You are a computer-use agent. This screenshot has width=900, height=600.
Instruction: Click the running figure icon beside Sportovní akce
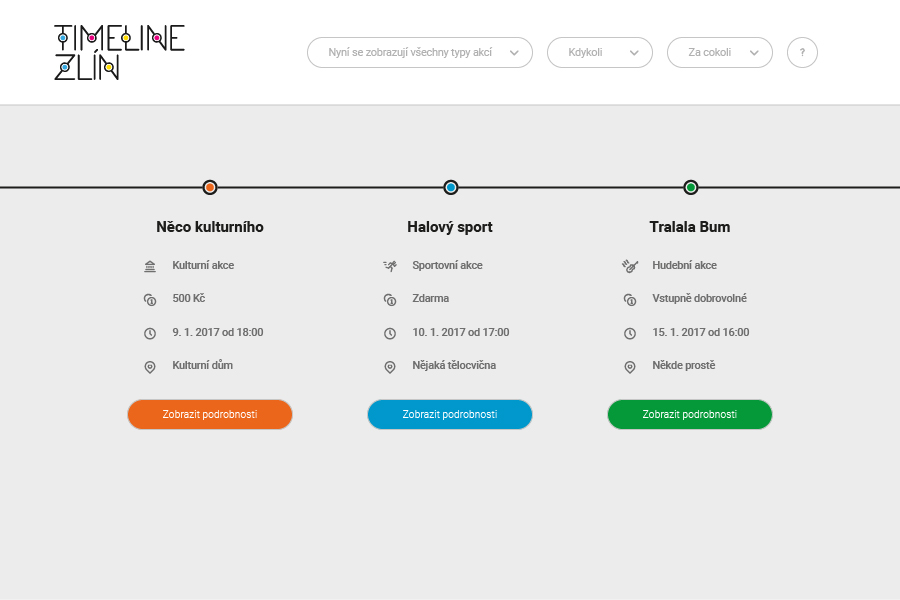(390, 266)
